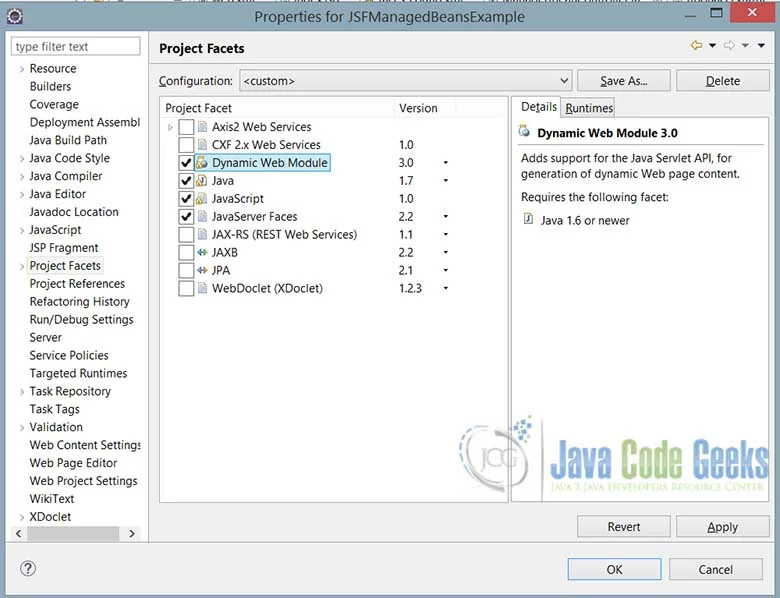
Task: Open the view menu dropdown arrow
Action: pyautogui.click(x=761, y=46)
